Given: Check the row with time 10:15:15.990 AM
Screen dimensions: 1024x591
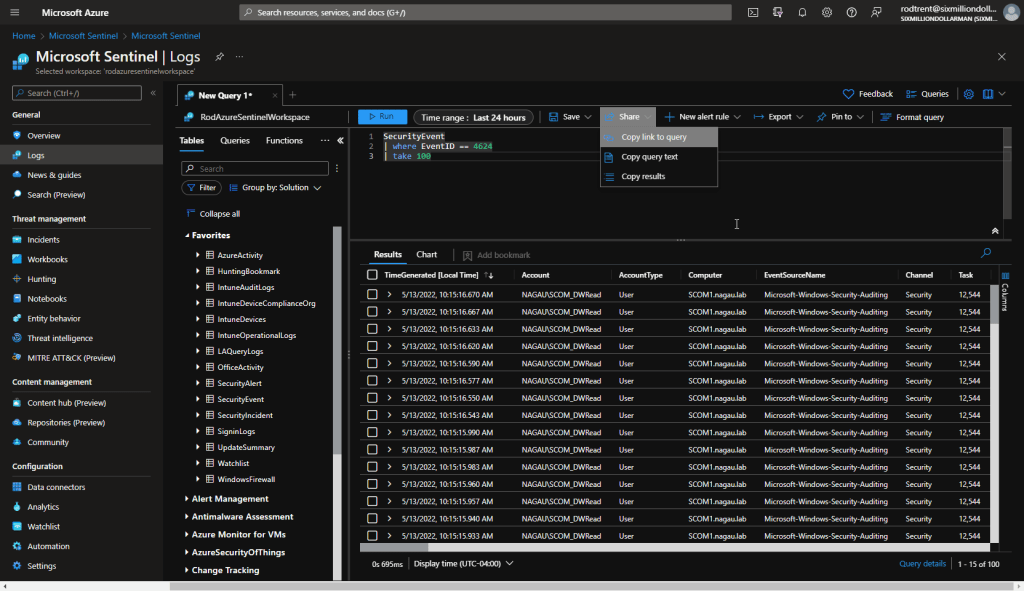Looking at the screenshot, I should pyautogui.click(x=372, y=432).
